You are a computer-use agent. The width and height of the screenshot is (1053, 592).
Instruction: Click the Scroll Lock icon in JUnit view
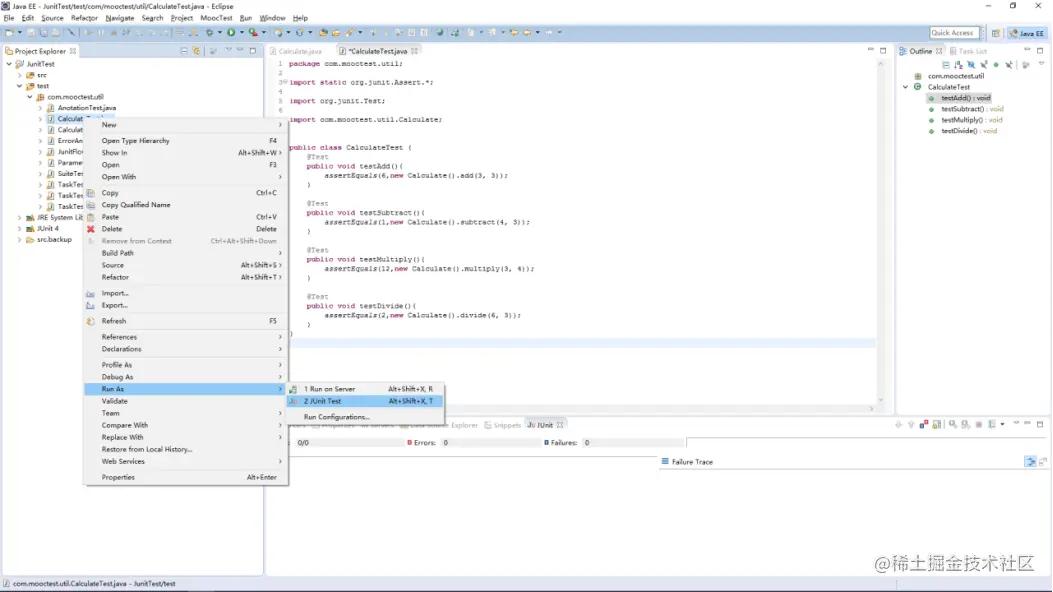pos(937,425)
